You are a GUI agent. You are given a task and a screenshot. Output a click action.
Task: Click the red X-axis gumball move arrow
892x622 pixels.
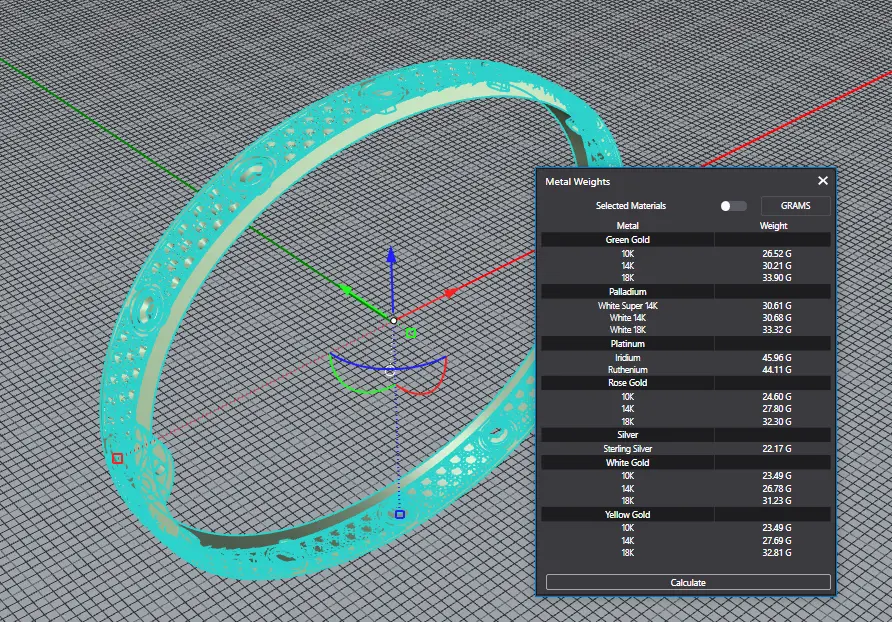[x=449, y=293]
